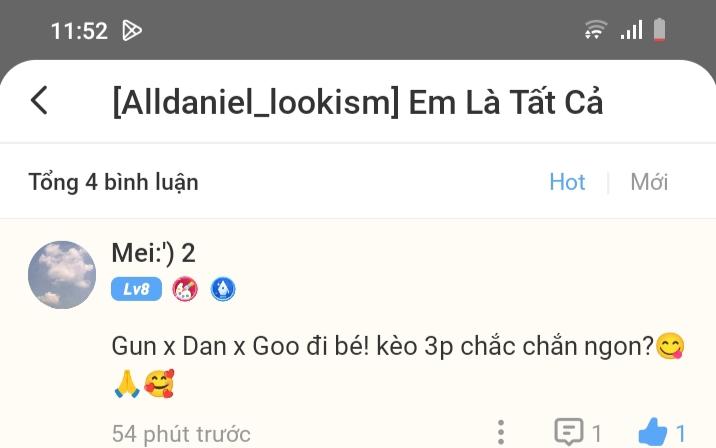
Task: Switch to the Hot comments tab
Action: (x=567, y=182)
